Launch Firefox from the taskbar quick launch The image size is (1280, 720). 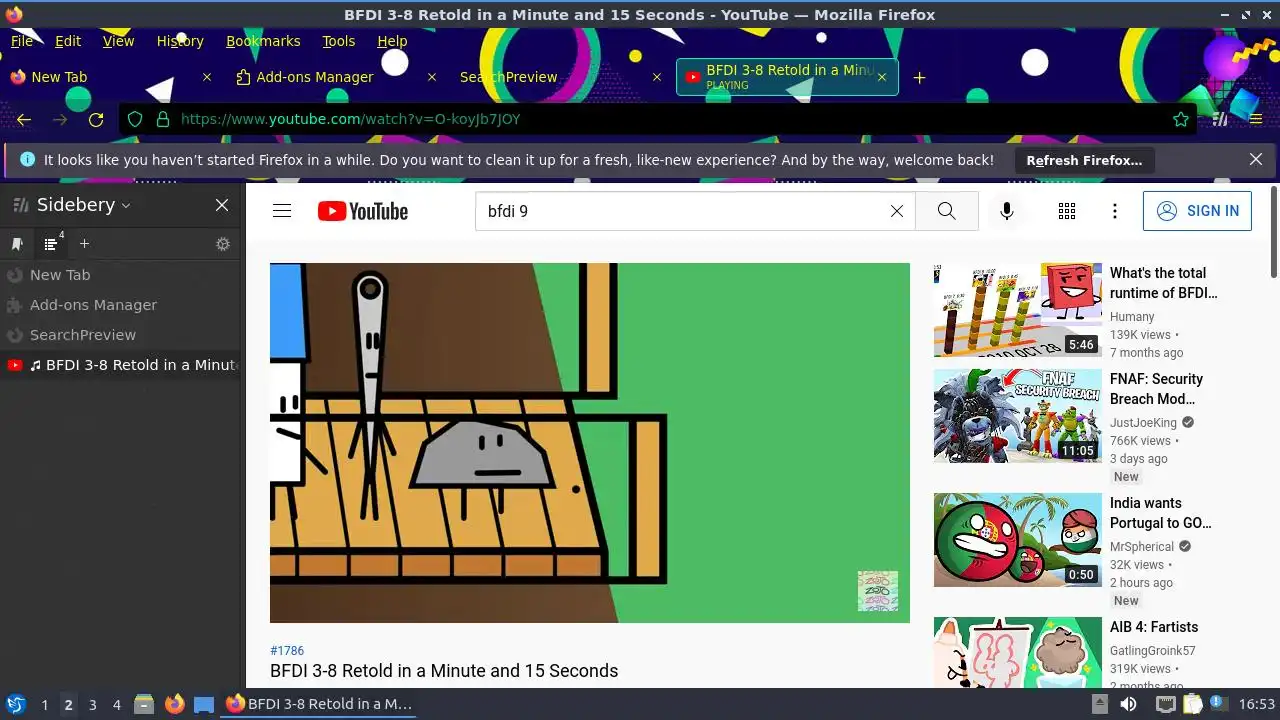(174, 704)
